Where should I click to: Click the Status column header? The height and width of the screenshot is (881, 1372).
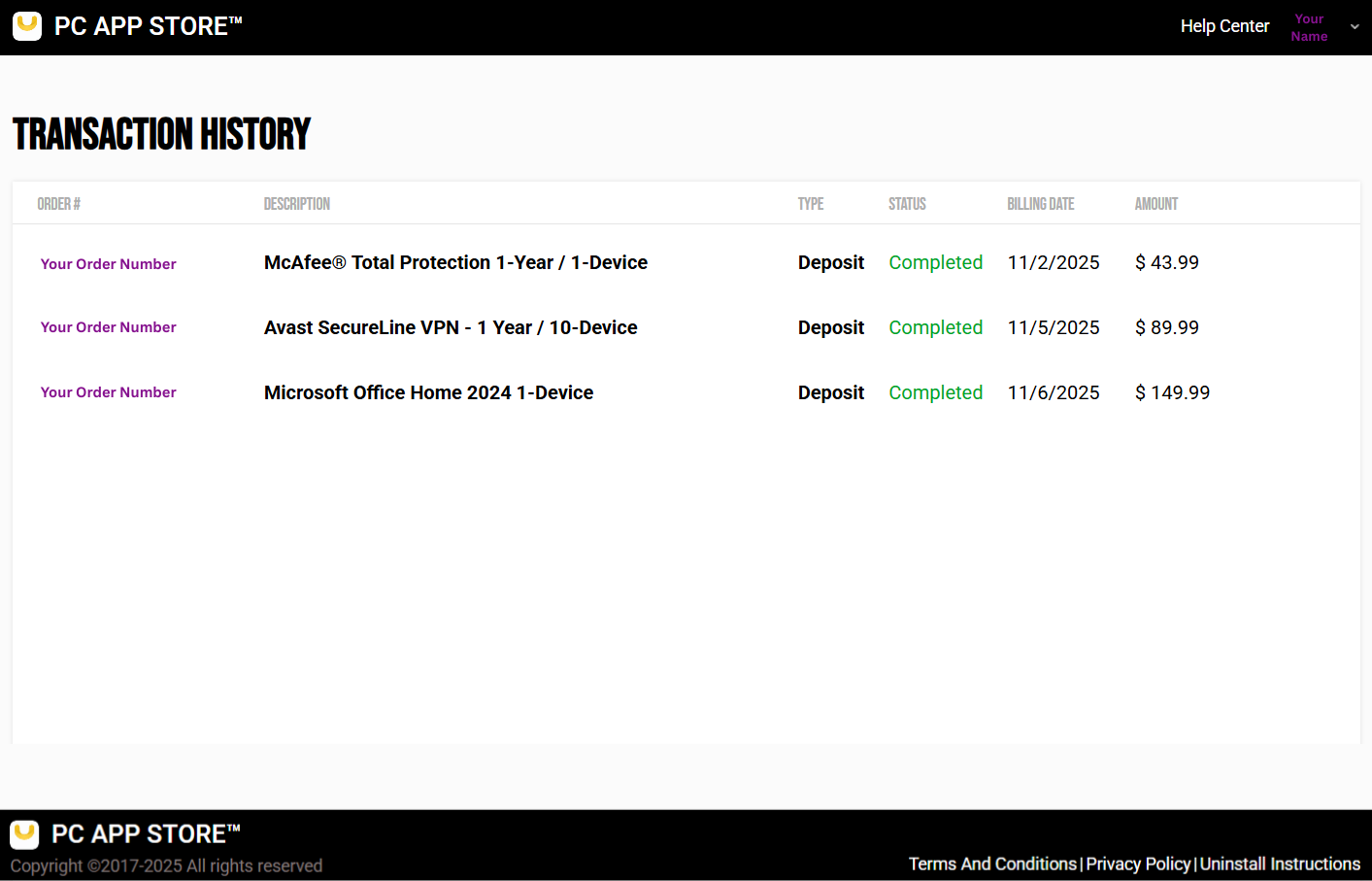click(x=907, y=204)
